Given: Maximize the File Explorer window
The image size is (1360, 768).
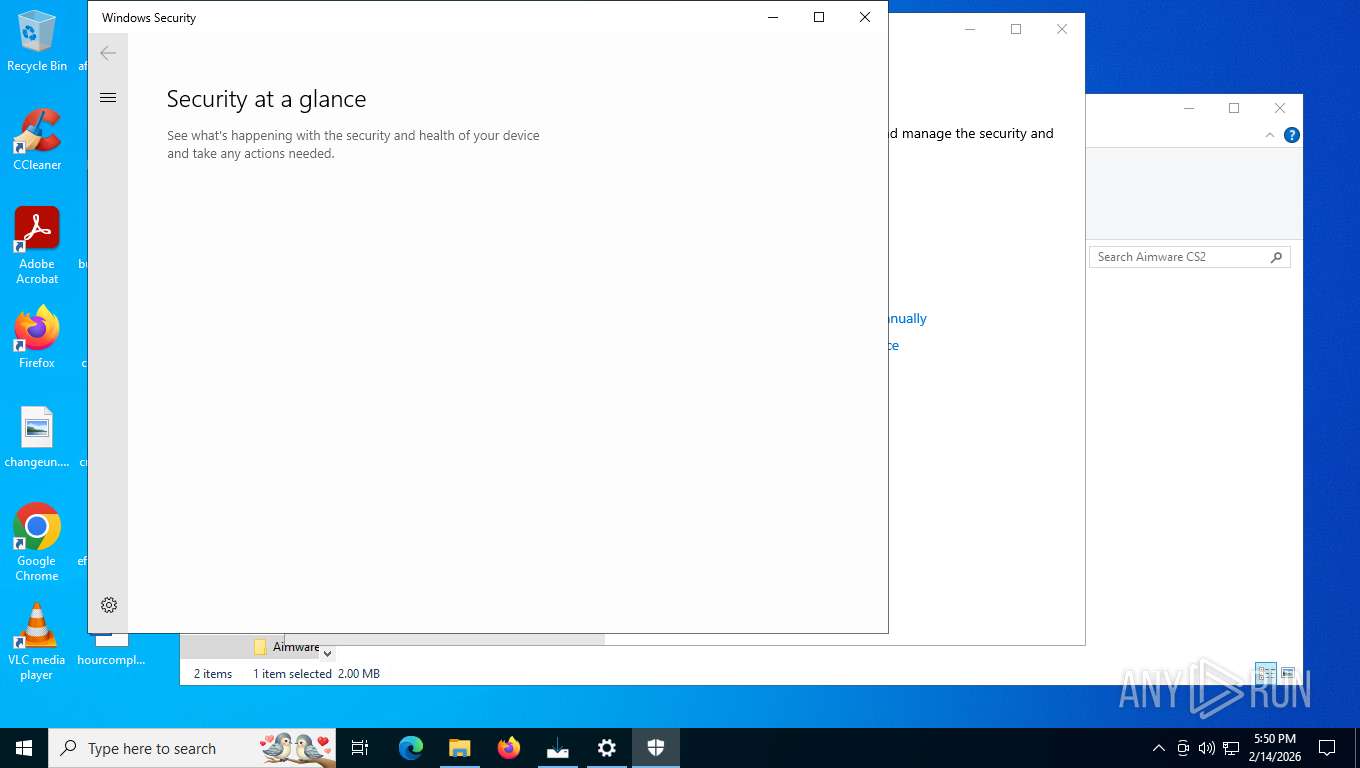Looking at the screenshot, I should coord(1234,108).
